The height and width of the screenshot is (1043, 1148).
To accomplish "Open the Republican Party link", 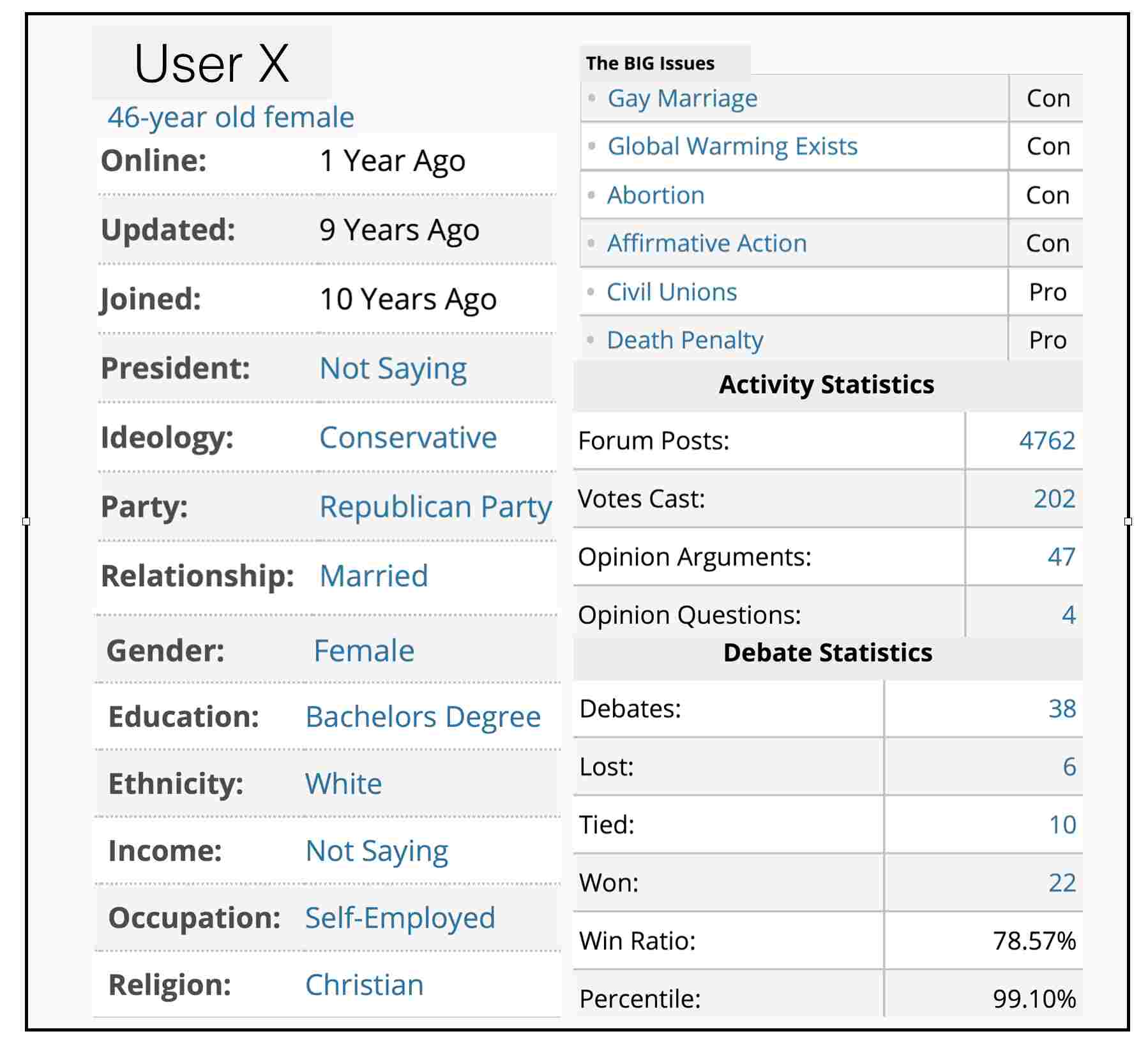I will point(435,507).
